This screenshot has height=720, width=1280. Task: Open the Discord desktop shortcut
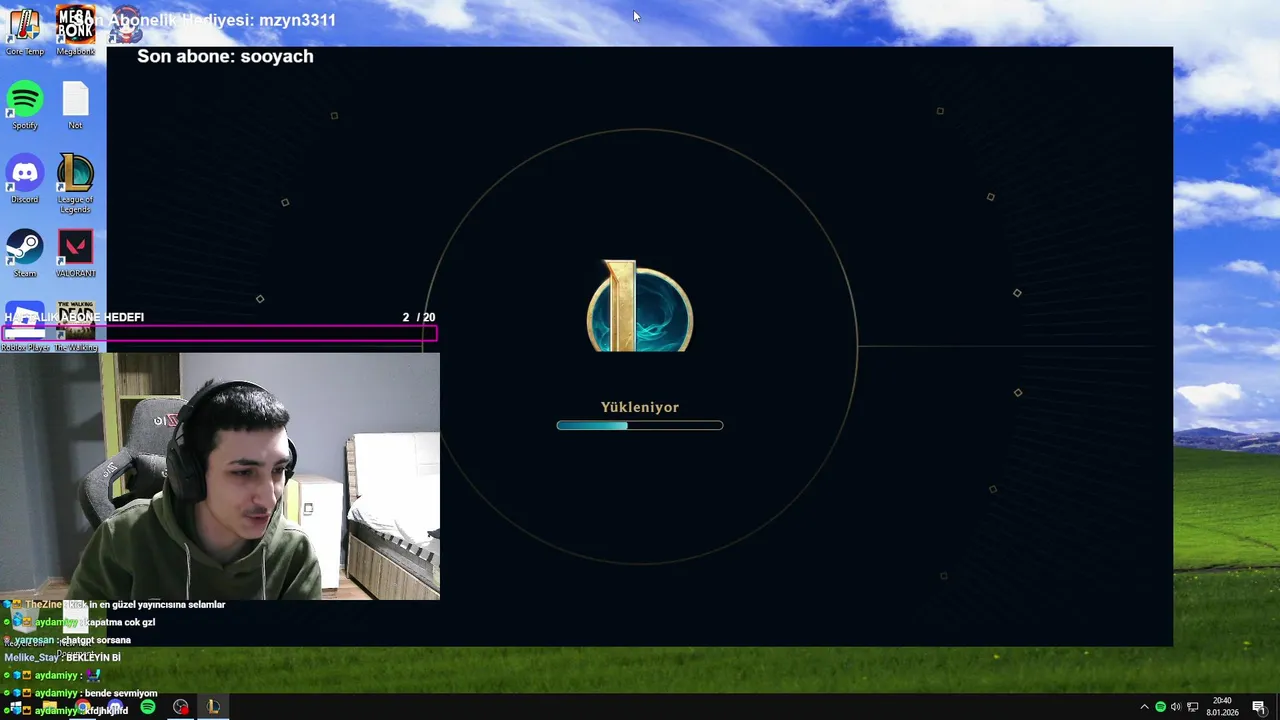pyautogui.click(x=25, y=179)
